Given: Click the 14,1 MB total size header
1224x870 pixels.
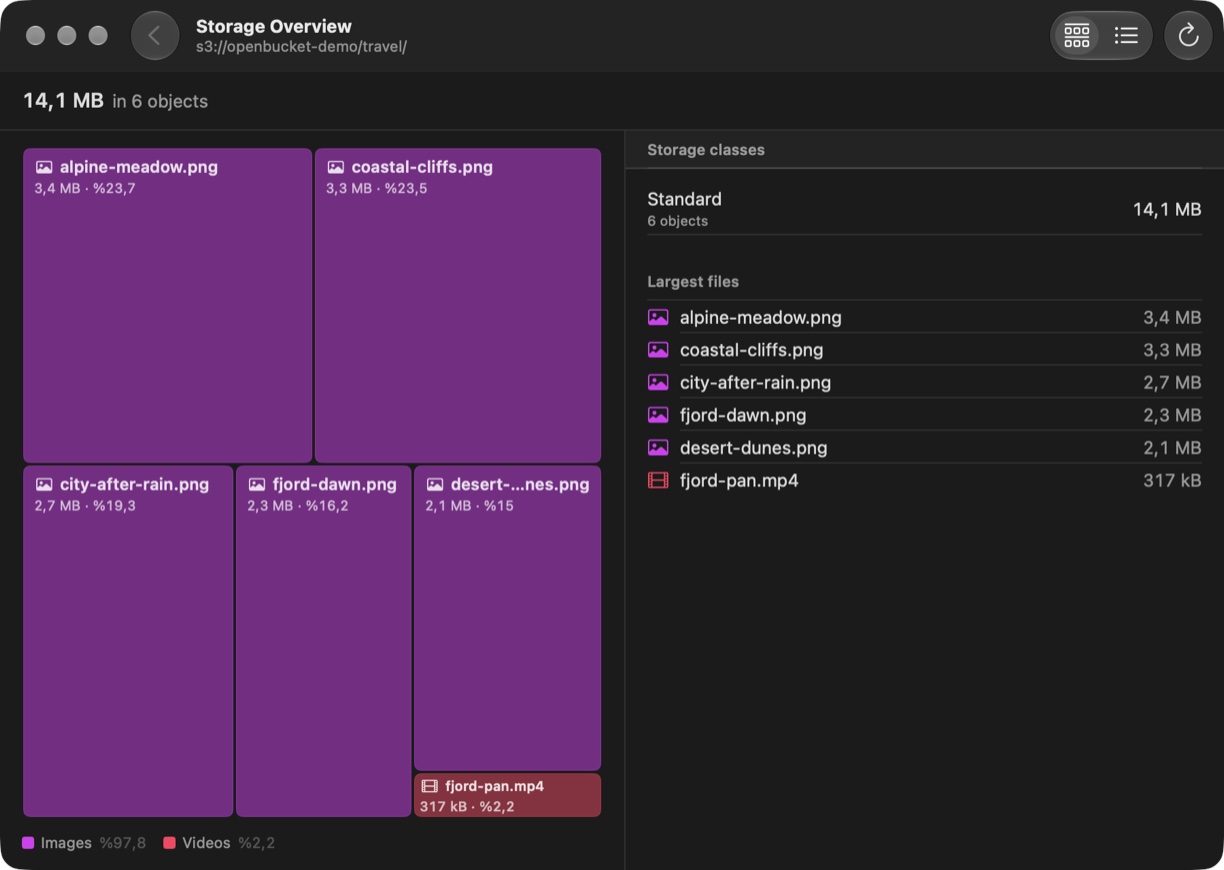Looking at the screenshot, I should click(x=63, y=100).
